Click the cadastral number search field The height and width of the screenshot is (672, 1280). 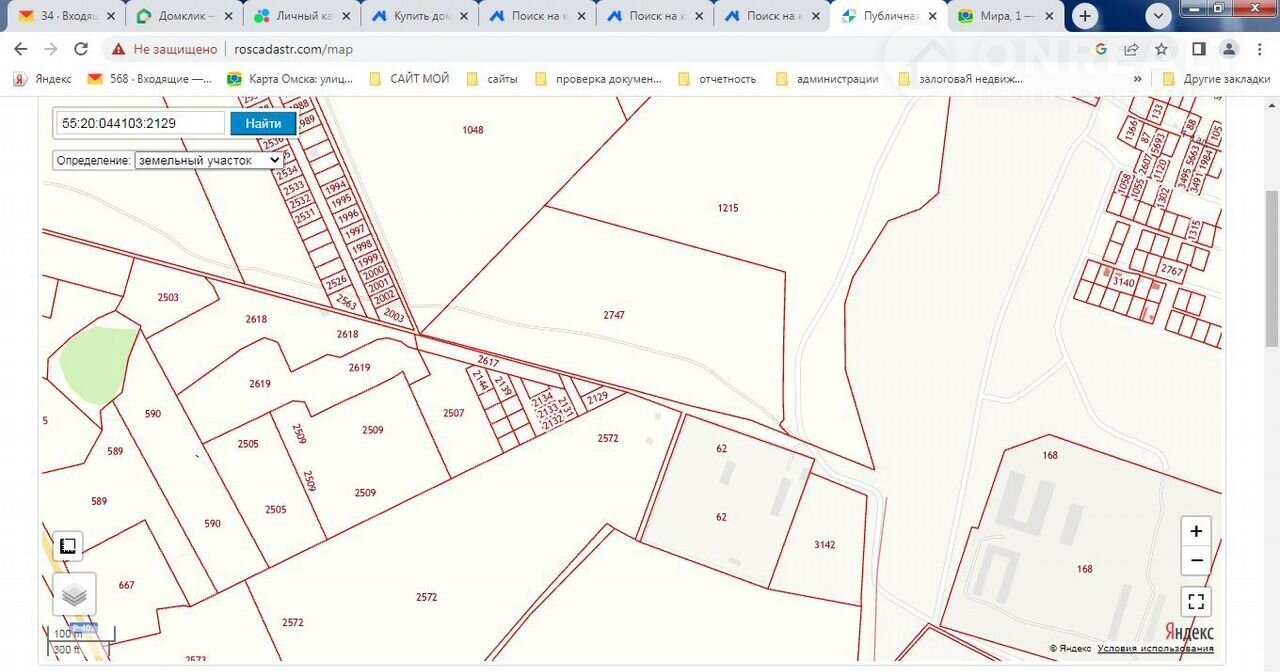coord(140,123)
